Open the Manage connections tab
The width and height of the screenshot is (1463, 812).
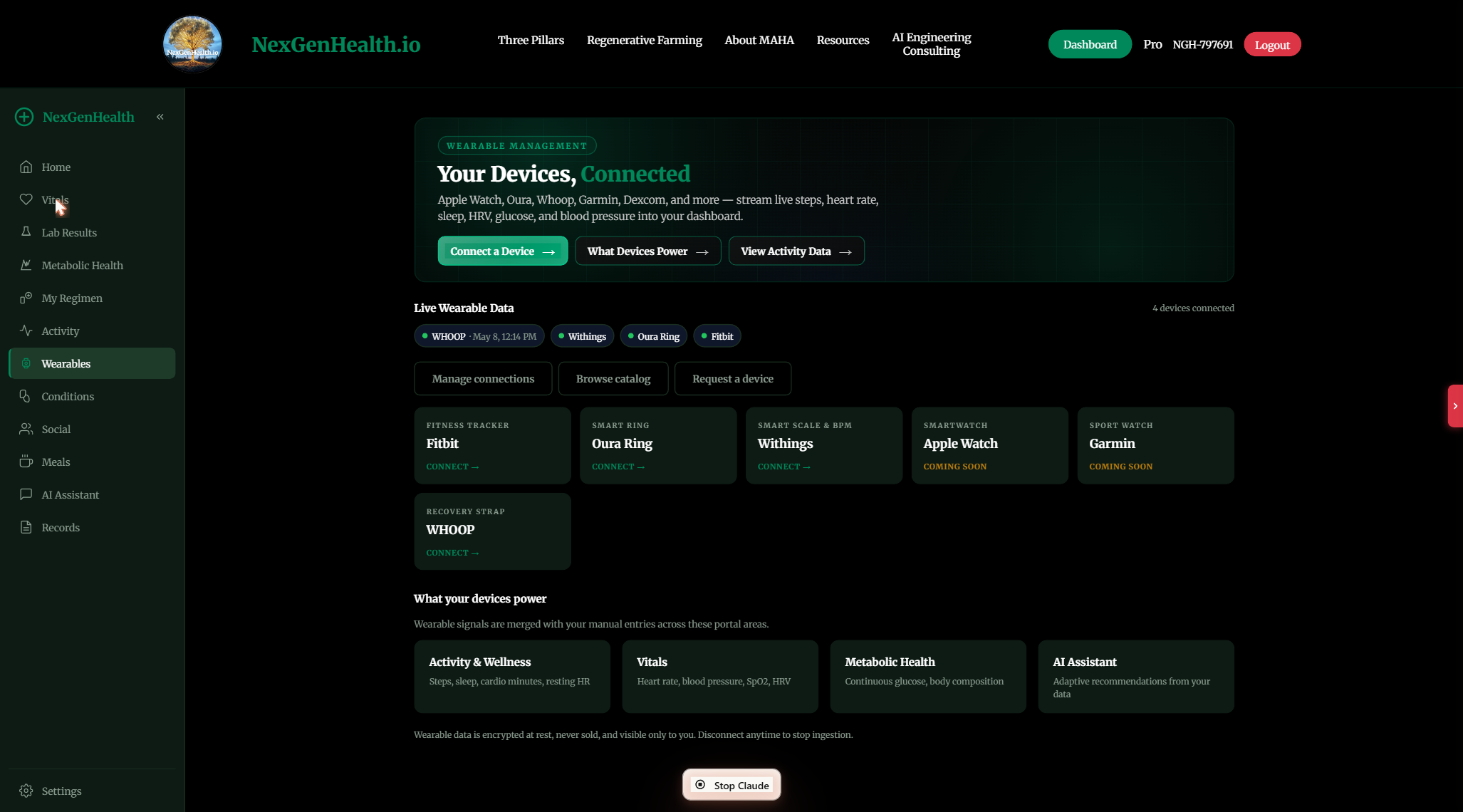pos(483,378)
